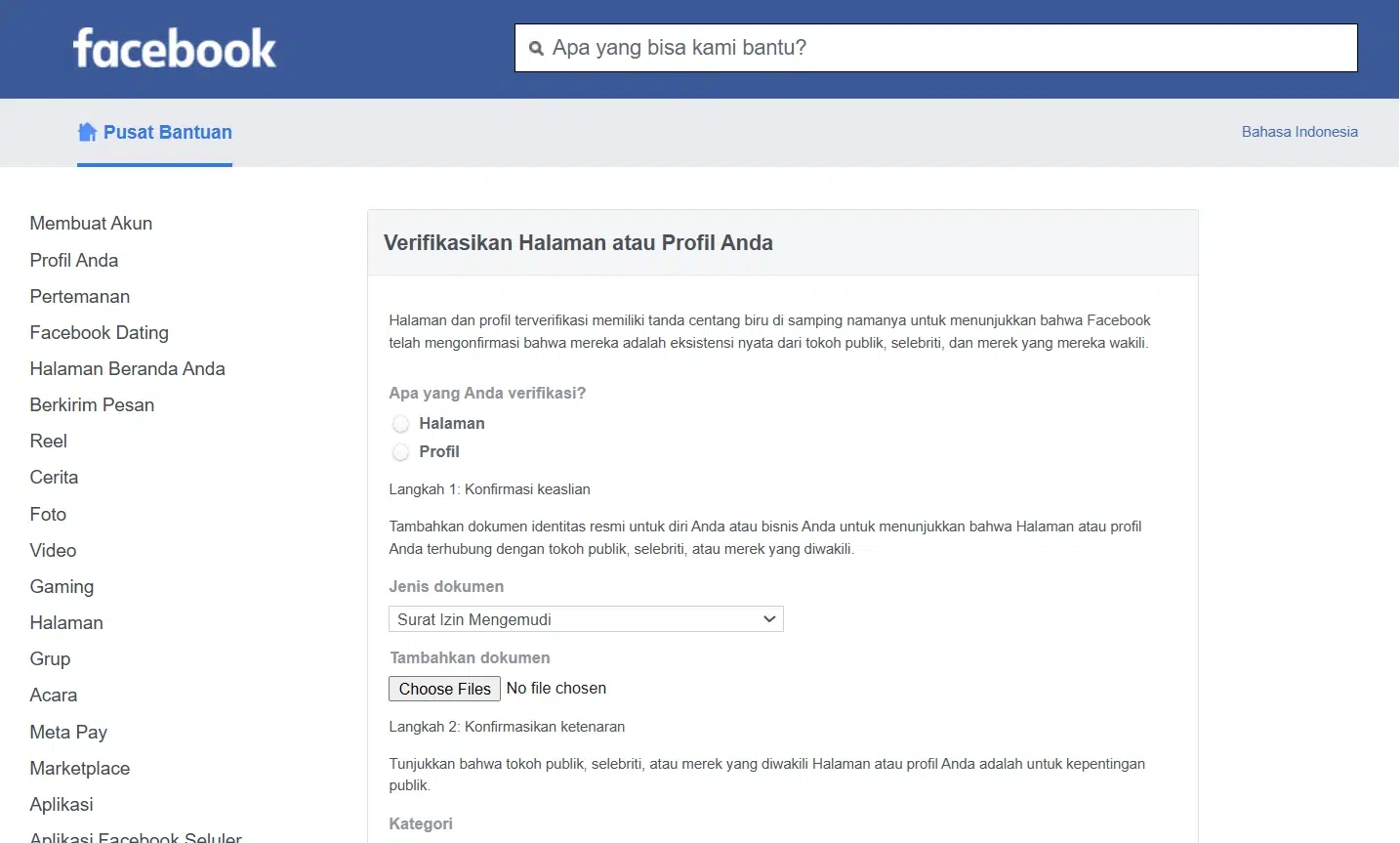Select the Halaman radio button

click(400, 424)
